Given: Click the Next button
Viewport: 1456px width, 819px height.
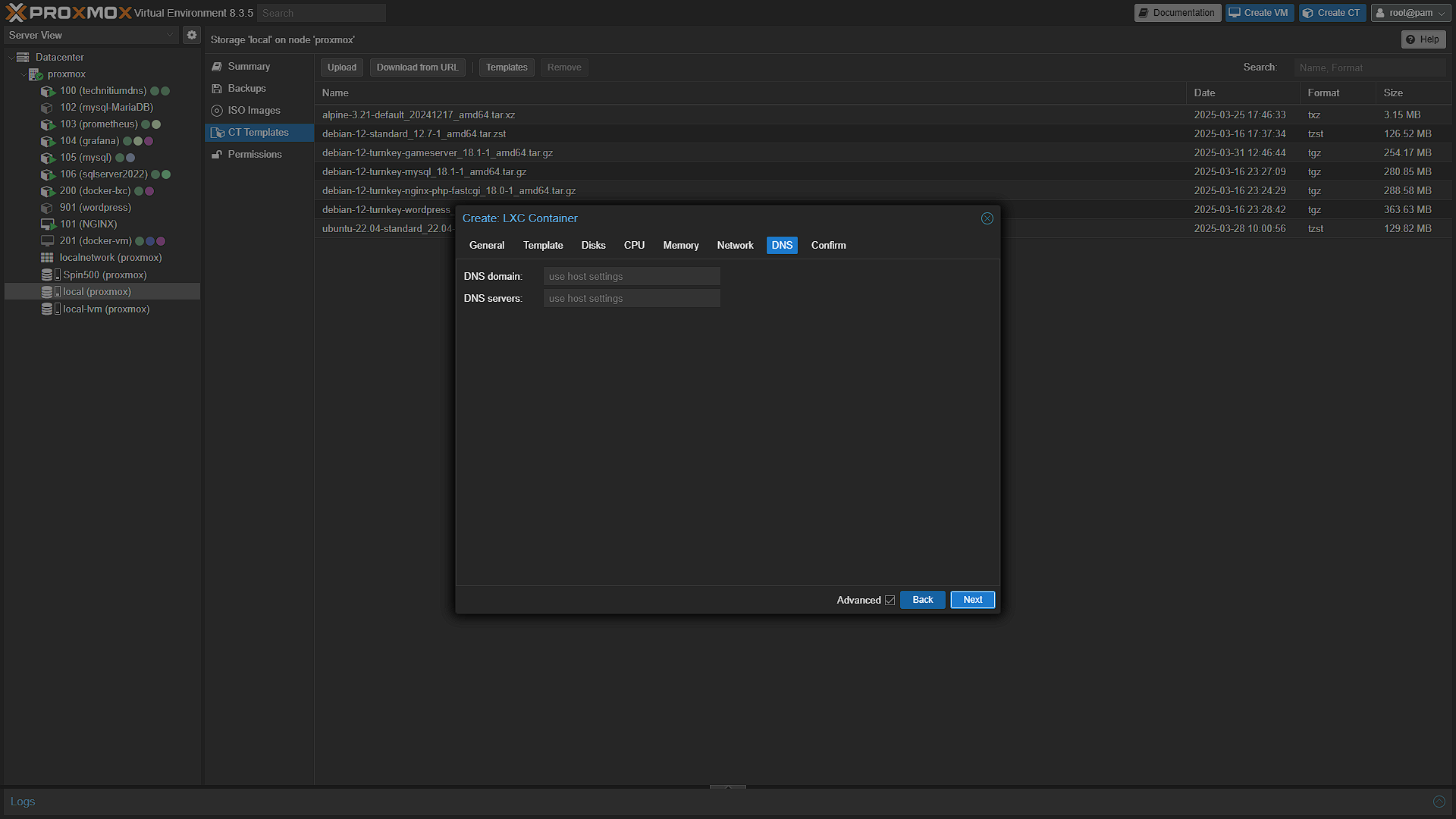Looking at the screenshot, I should (972, 600).
